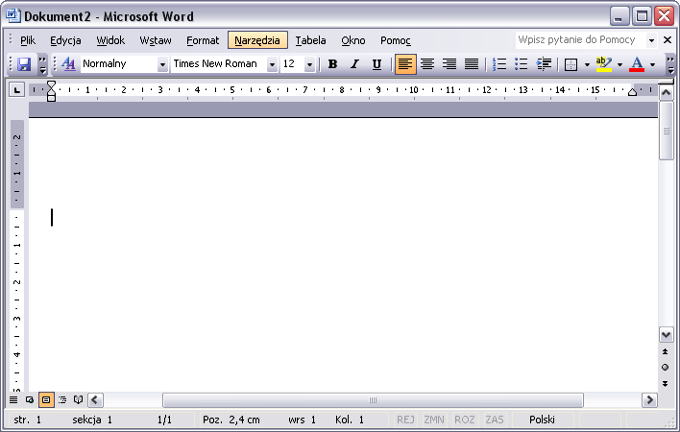Go to previous page double-arrow button

[665, 352]
